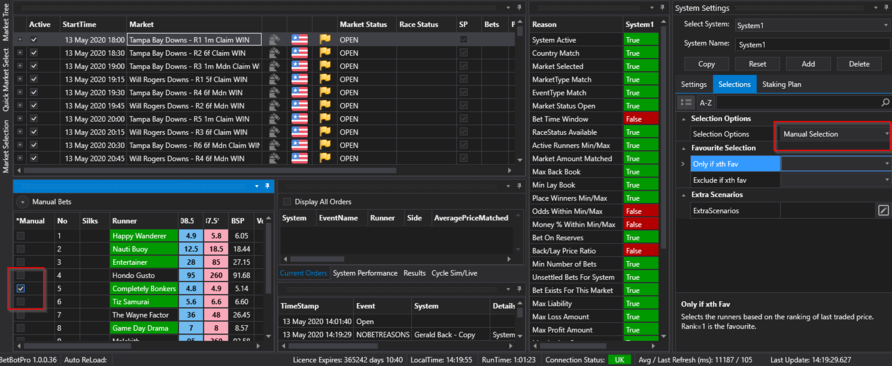The height and width of the screenshot is (366, 892).
Task: Uncheck Active for Tampa Bay Downs R1 market
Action: click(34, 40)
